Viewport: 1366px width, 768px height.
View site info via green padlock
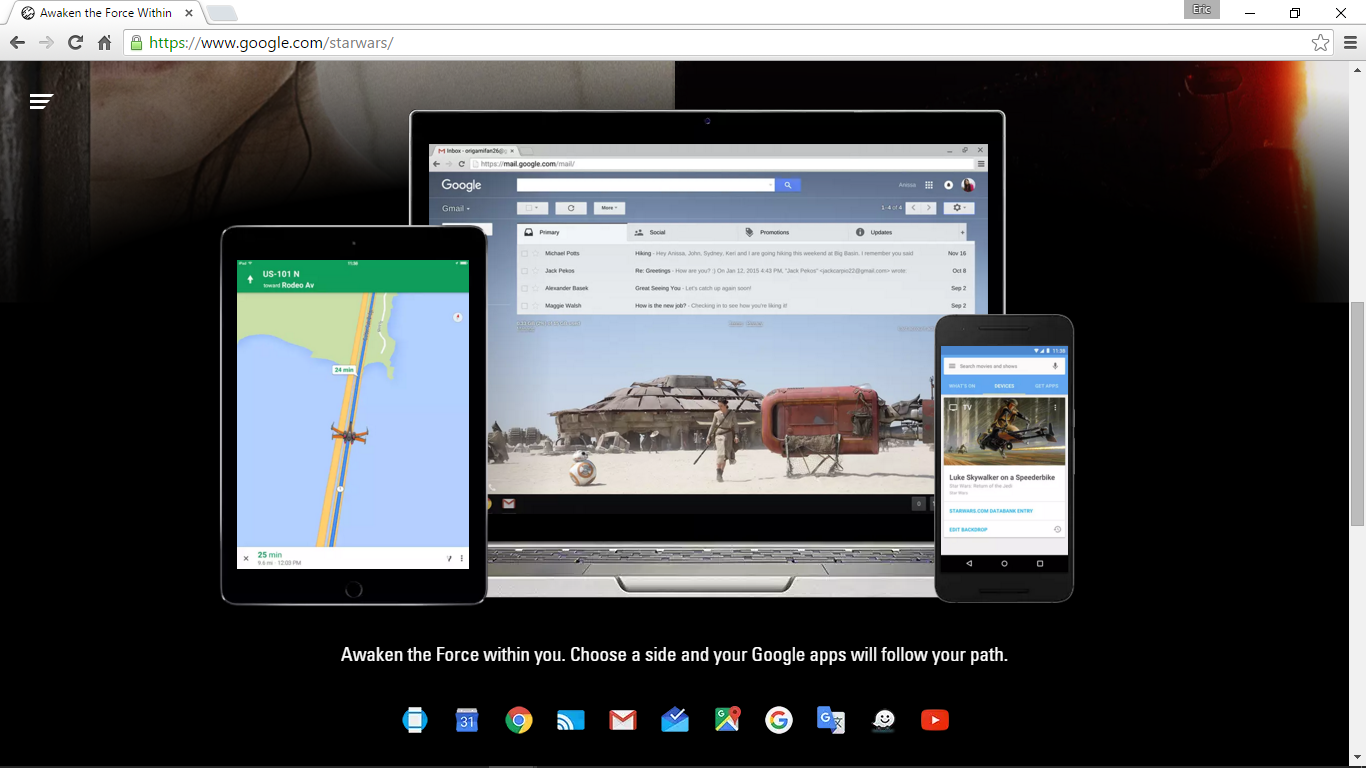(x=136, y=42)
